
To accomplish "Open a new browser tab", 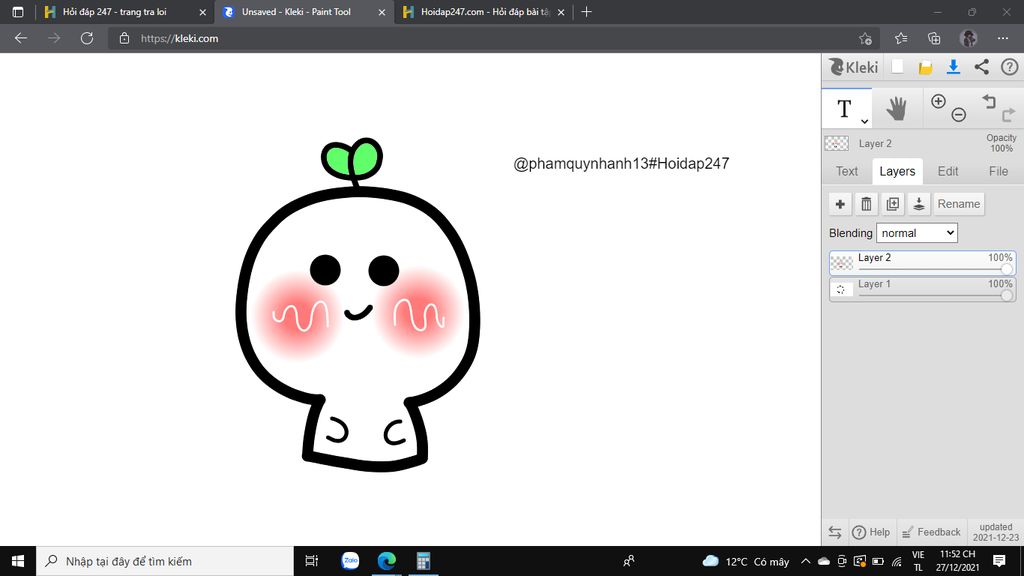I will (x=586, y=12).
